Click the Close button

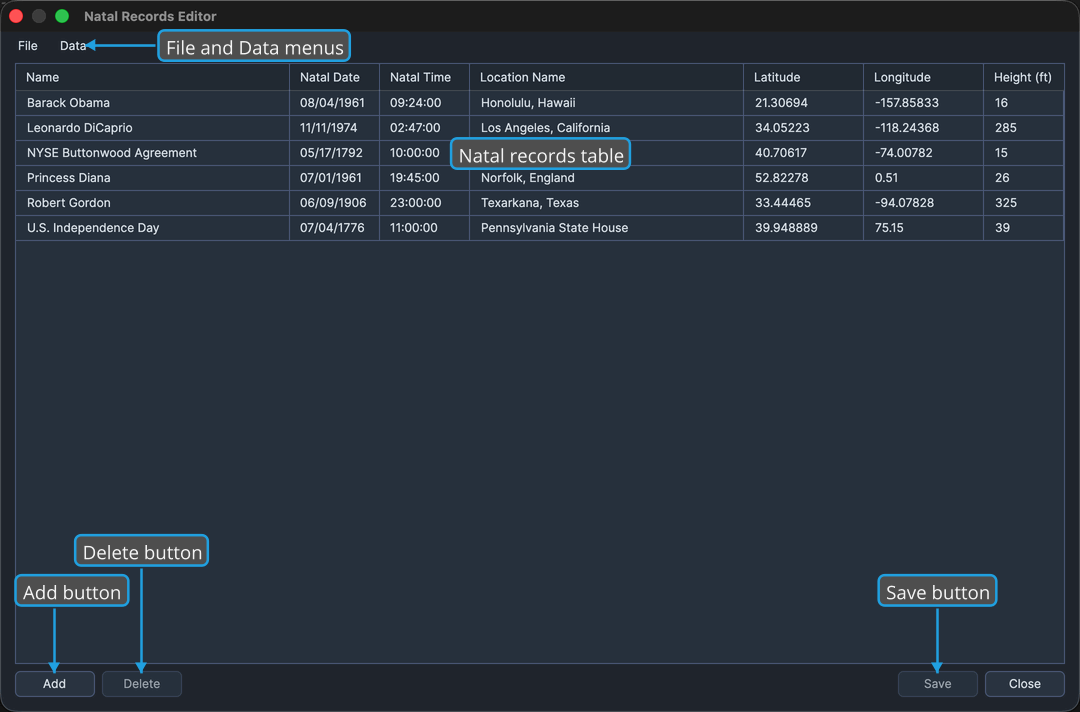(x=1025, y=684)
